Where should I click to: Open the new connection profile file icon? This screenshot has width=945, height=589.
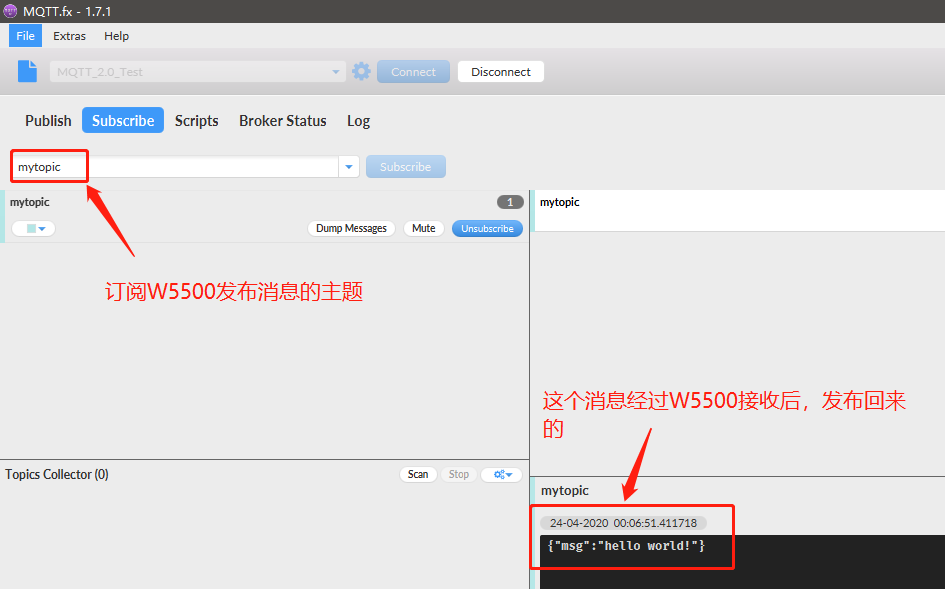point(27,71)
